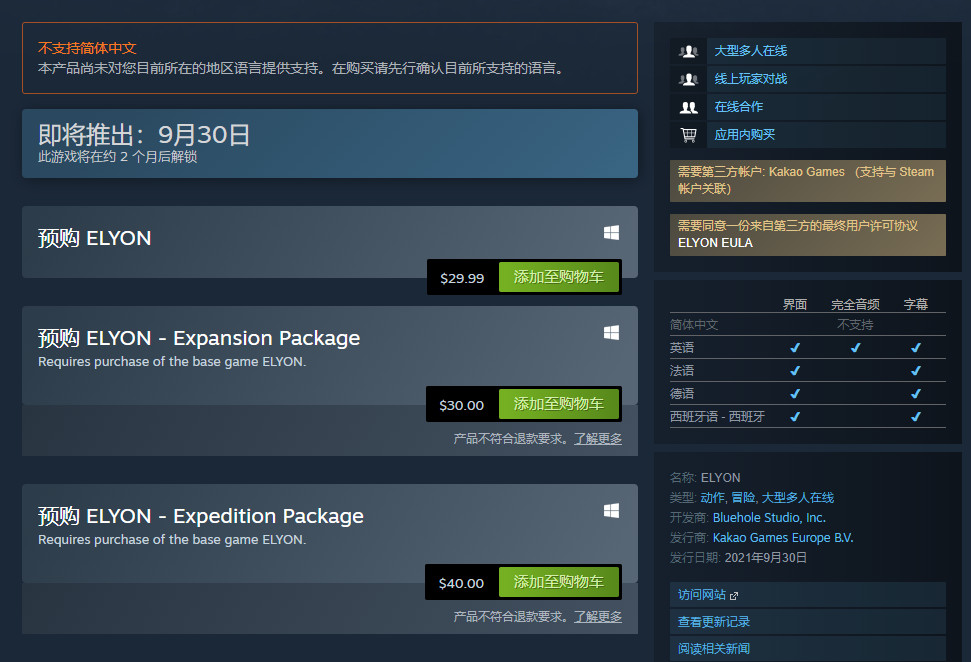Open publisher Kakao Games Europe B.V. link

783,538
